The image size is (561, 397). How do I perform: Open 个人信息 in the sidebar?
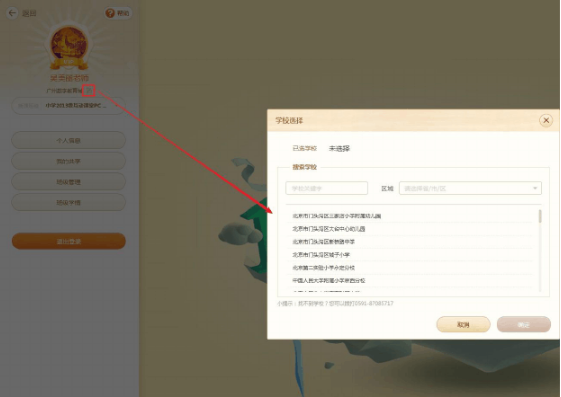click(x=68, y=140)
